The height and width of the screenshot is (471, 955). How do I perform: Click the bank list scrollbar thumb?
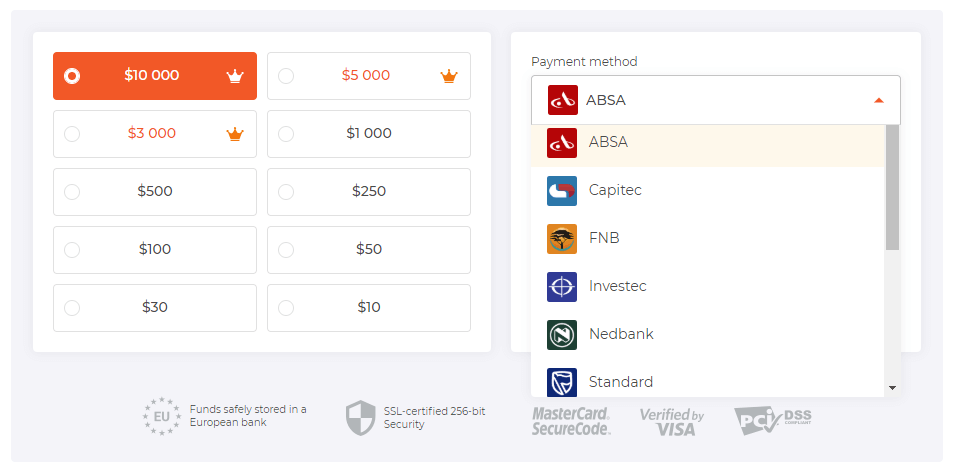click(892, 187)
